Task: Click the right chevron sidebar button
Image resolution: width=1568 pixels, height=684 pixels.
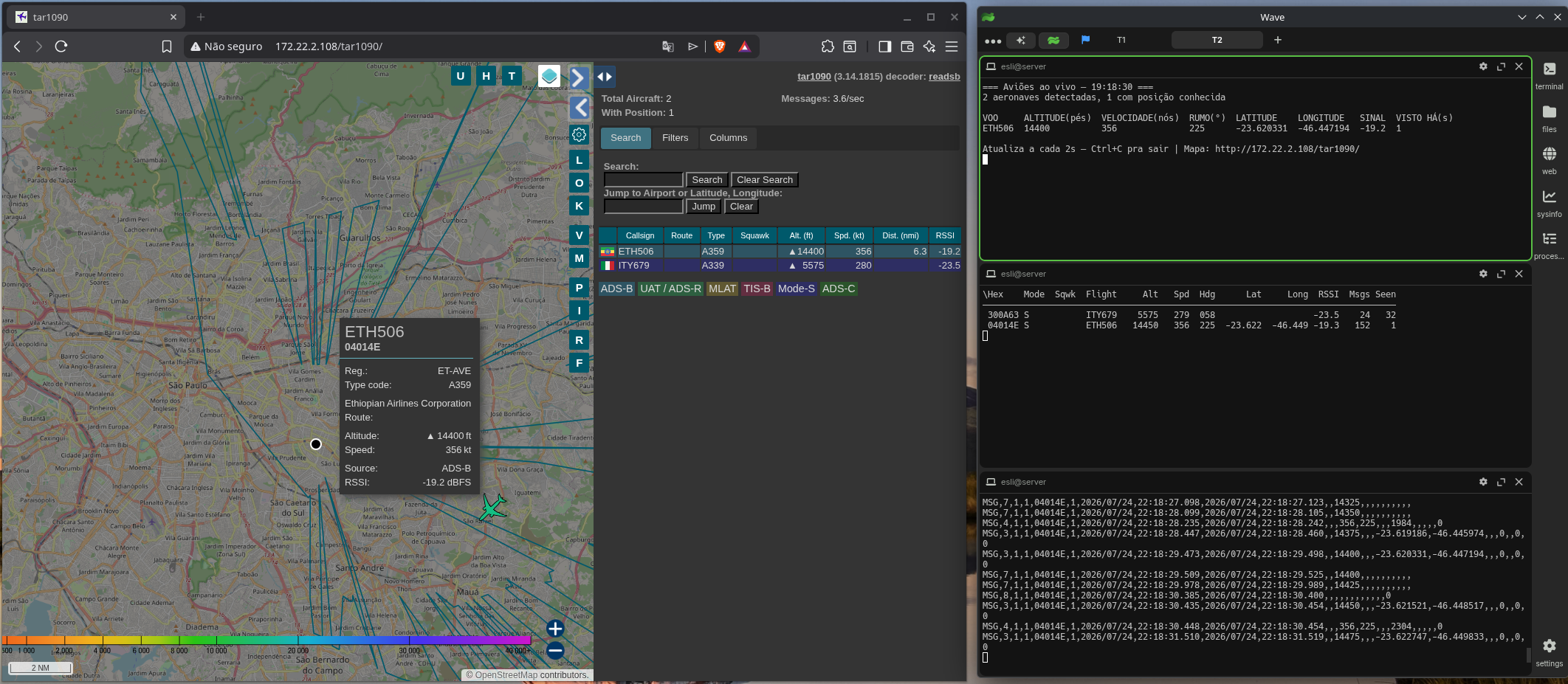Action: [x=580, y=77]
